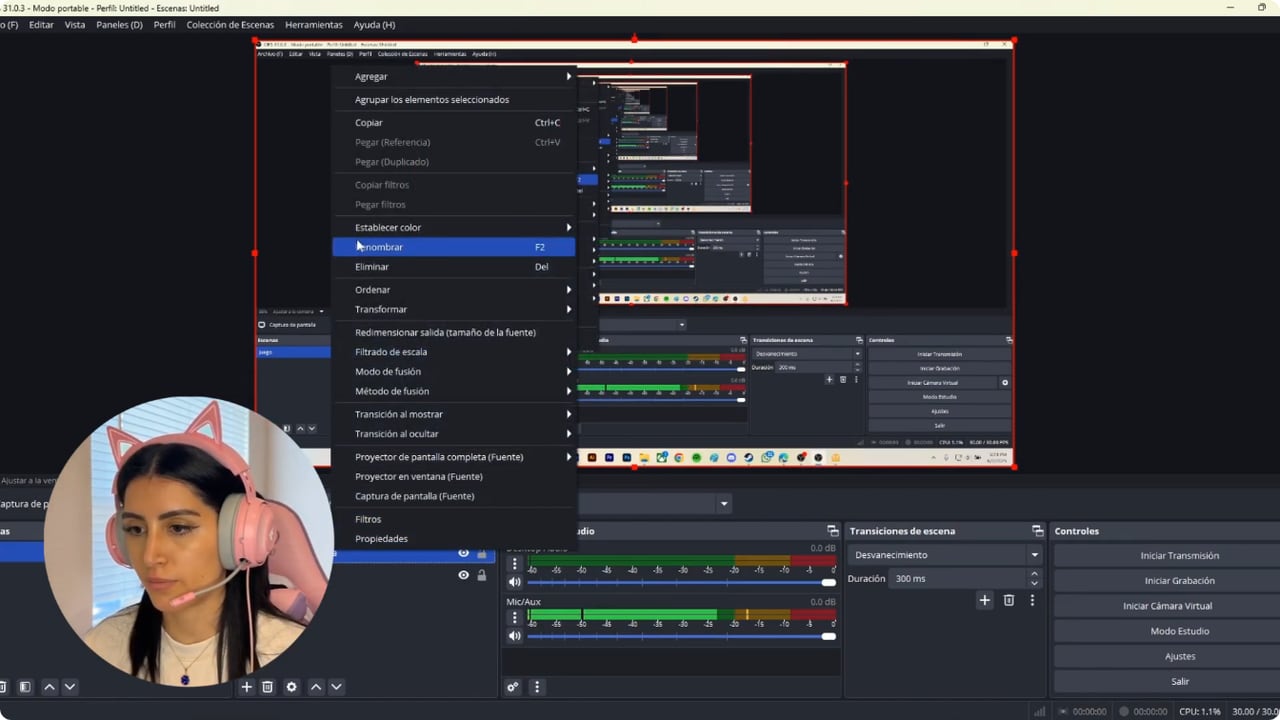
Task: Open advanced audio properties gears icon
Action: click(x=512, y=687)
